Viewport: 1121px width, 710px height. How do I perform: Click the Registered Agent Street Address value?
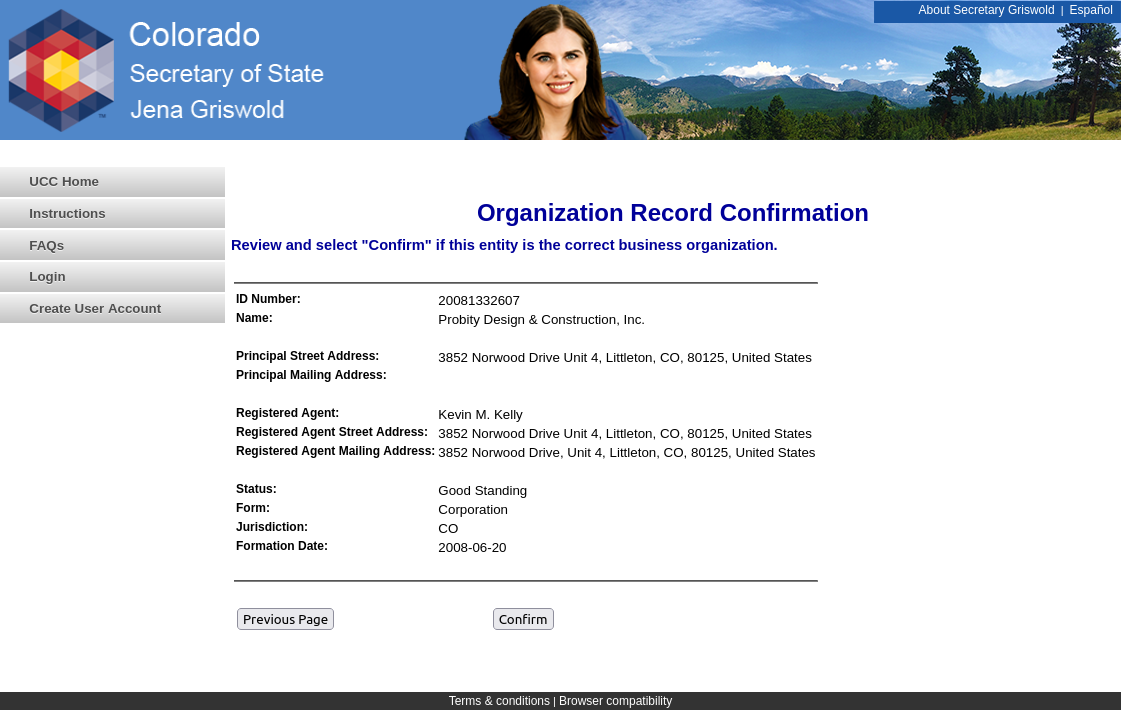click(625, 434)
